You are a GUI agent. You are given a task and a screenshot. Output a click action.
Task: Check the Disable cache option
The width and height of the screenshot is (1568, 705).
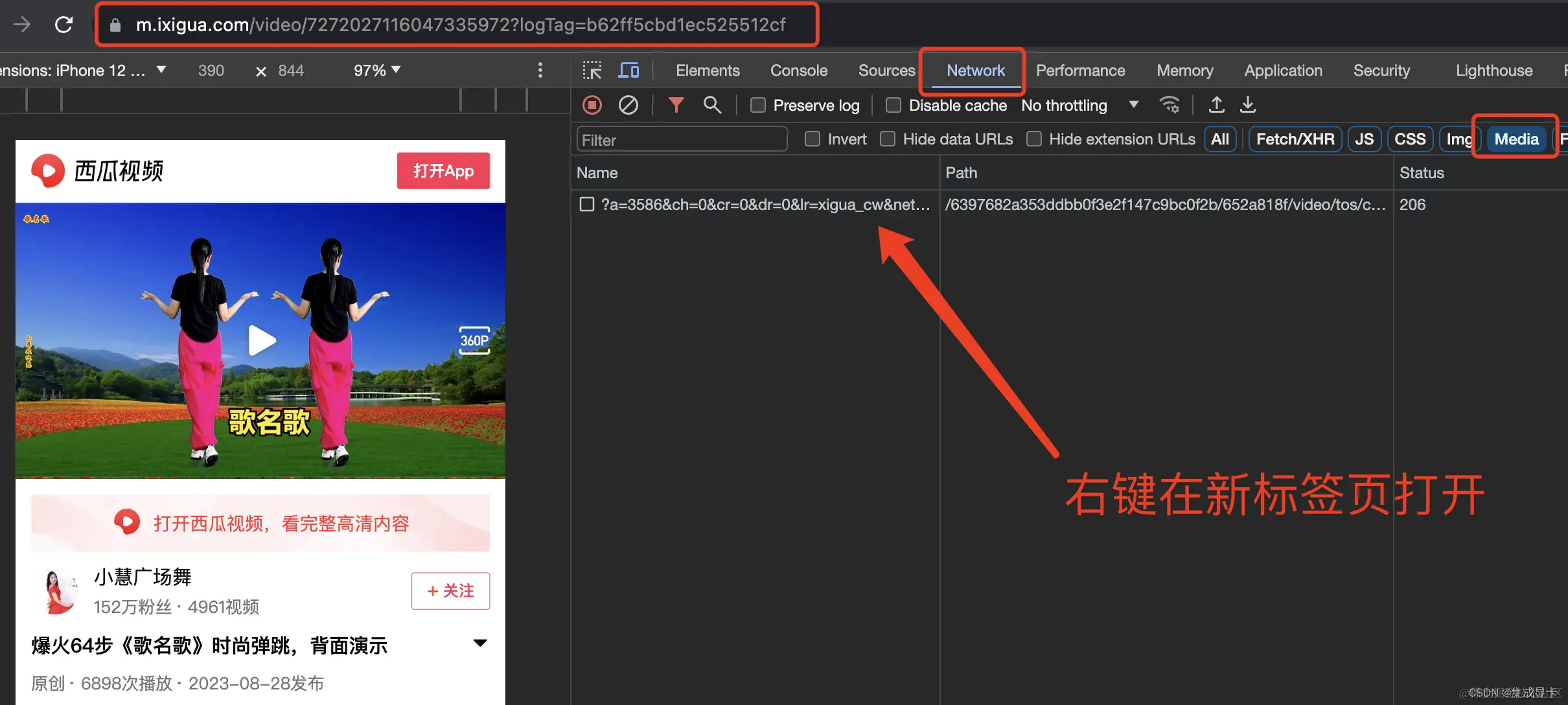click(894, 105)
